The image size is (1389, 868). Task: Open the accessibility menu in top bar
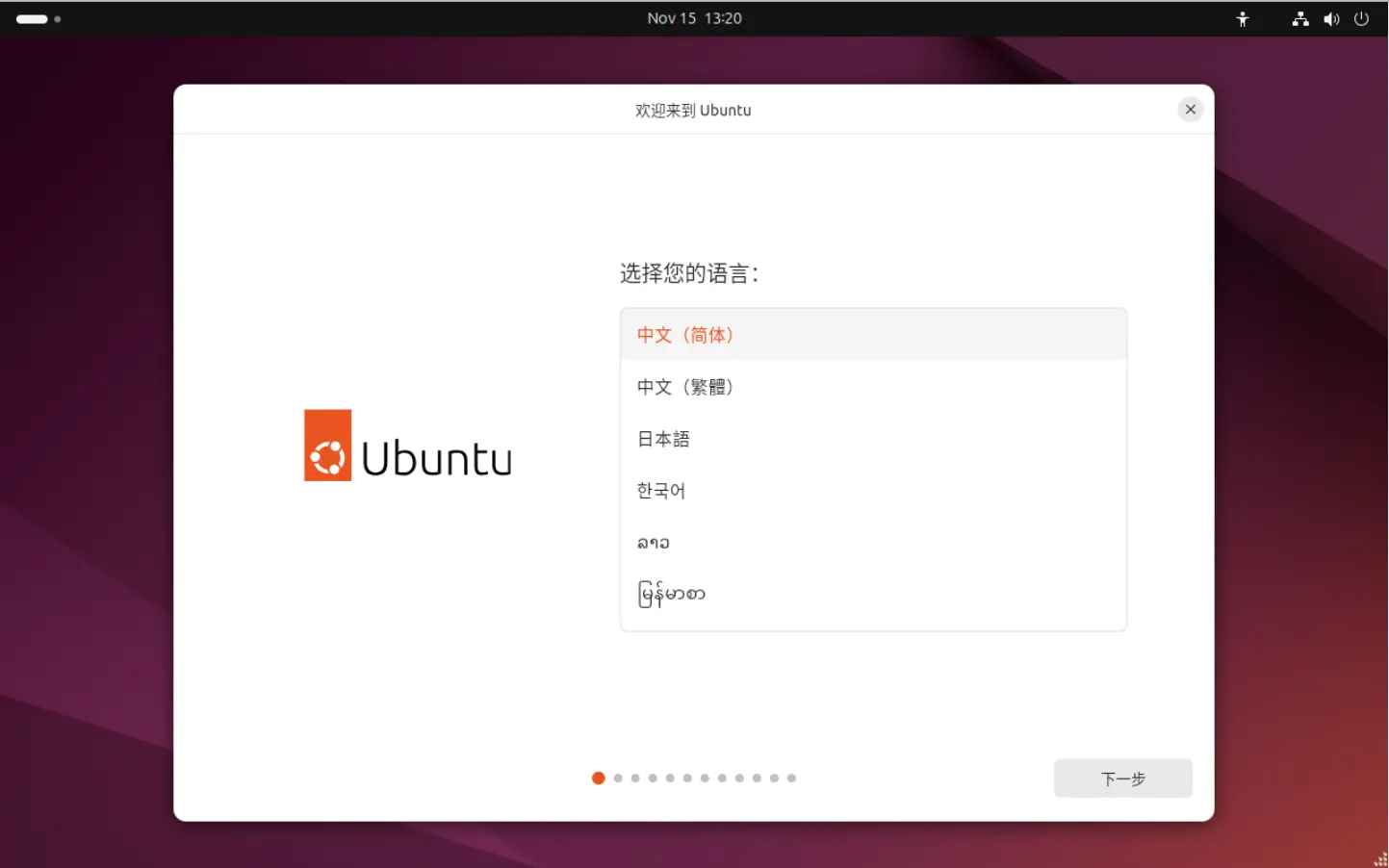pyautogui.click(x=1242, y=19)
